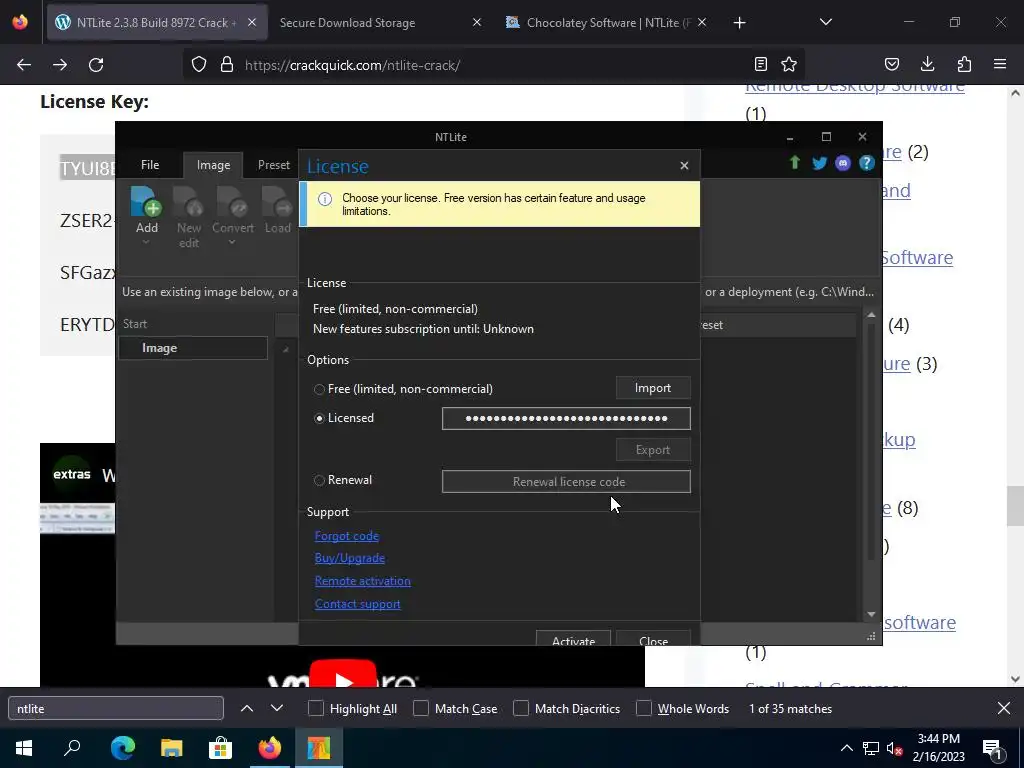This screenshot has height=768, width=1024.
Task: Open the Discord icon in NTLite
Action: click(843, 163)
